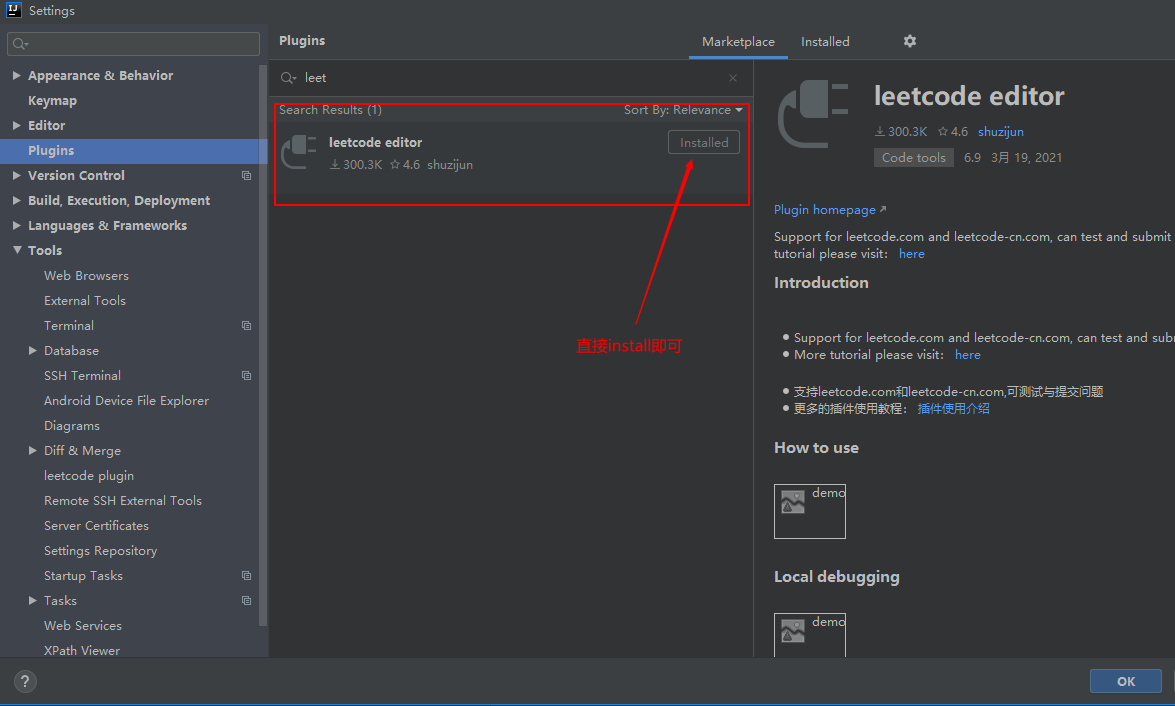Switch to the Marketplace tab
This screenshot has width=1175, height=706.
coord(738,42)
